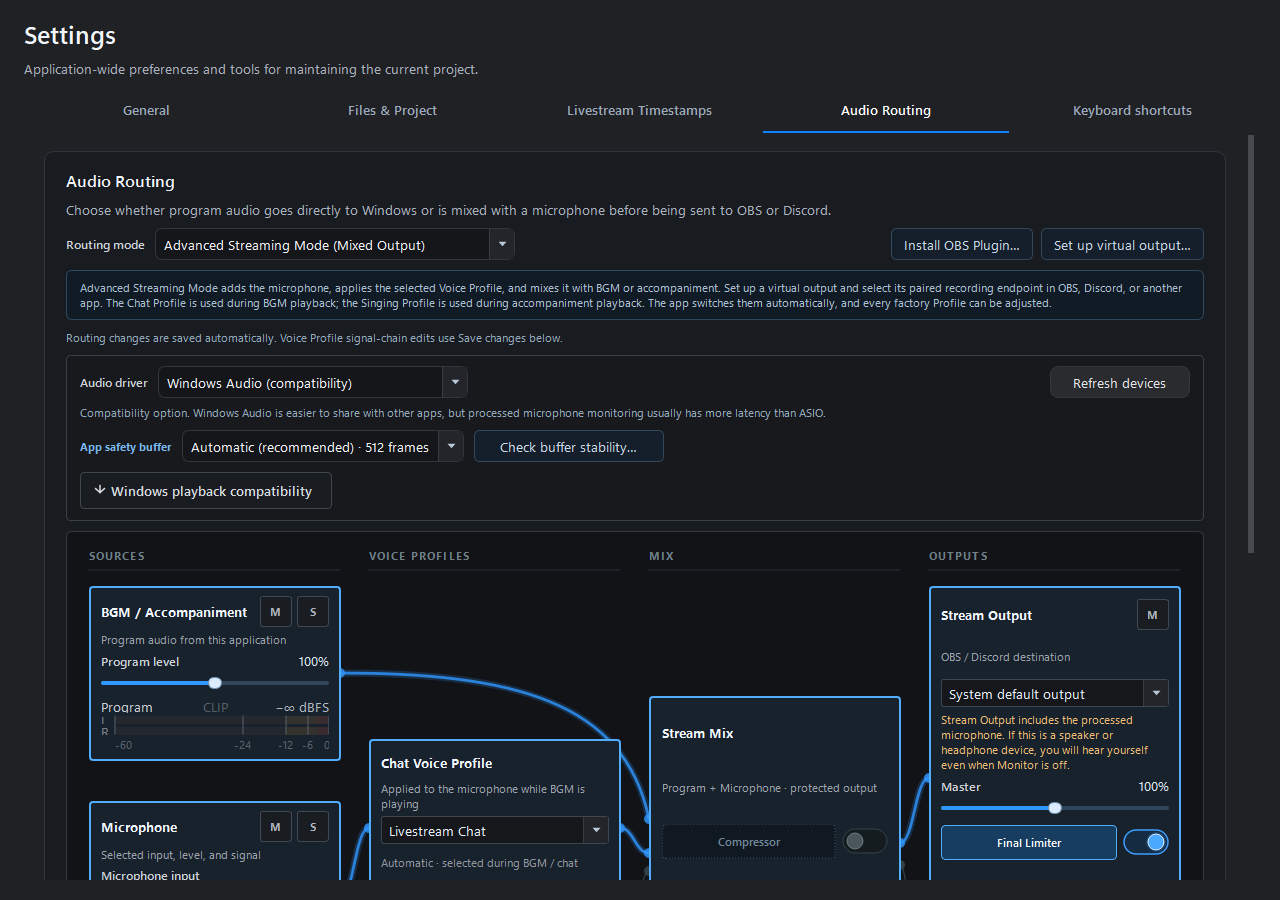Solo the BGM / Accompaniment source
The height and width of the screenshot is (900, 1280).
(312, 612)
